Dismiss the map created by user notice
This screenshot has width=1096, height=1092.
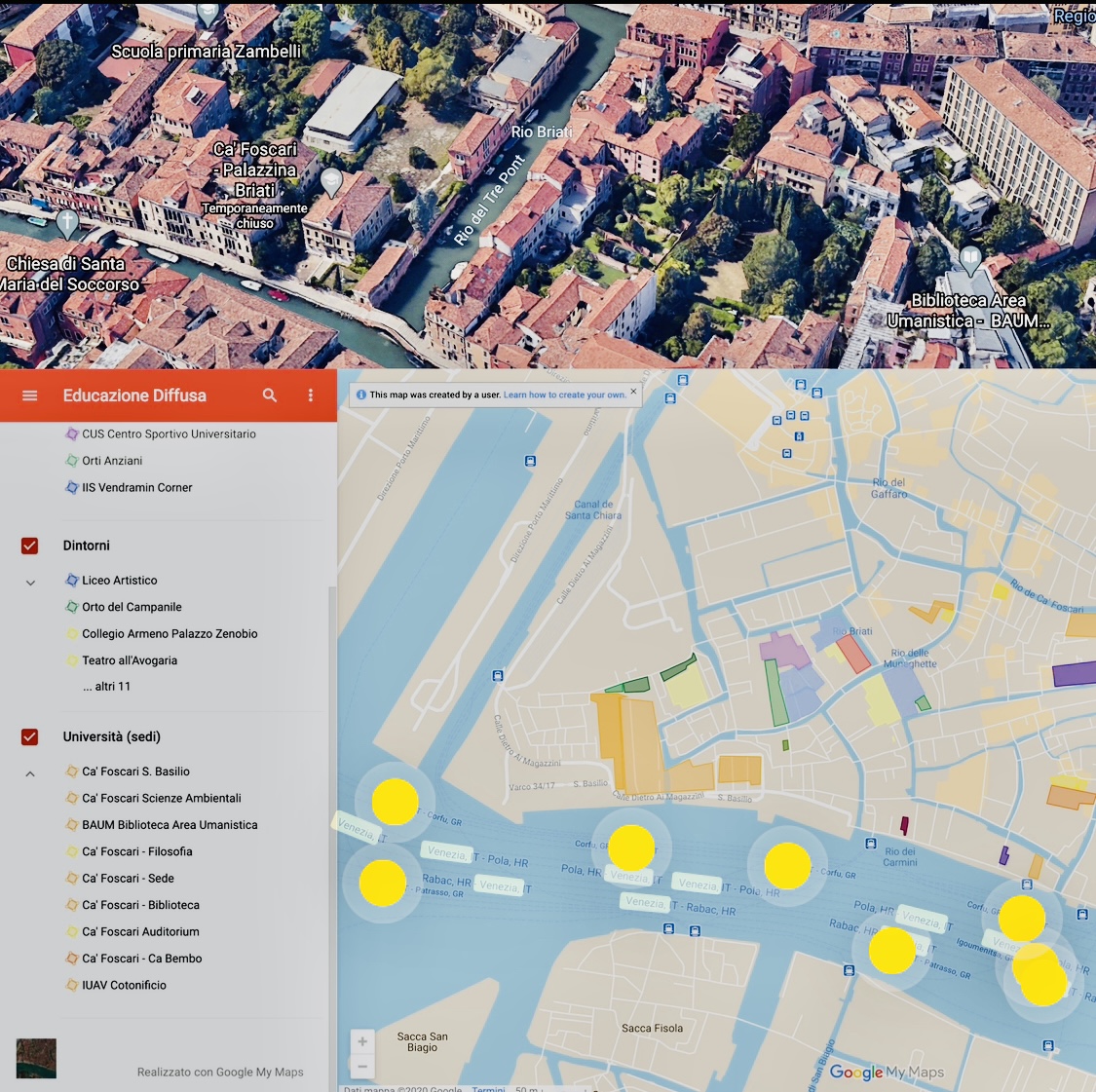click(x=633, y=392)
